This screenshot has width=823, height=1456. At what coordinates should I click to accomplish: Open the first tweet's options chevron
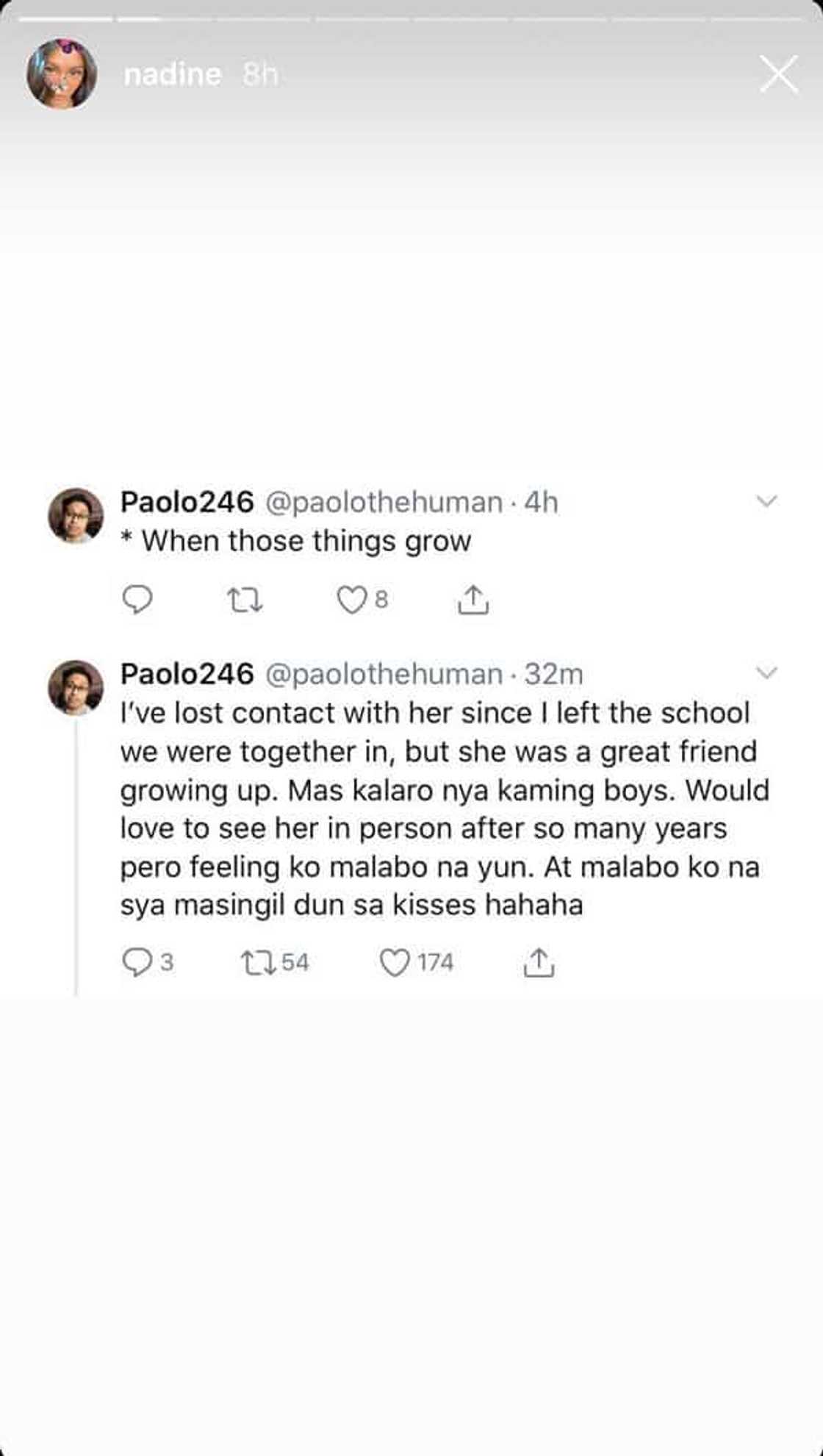coord(767,499)
